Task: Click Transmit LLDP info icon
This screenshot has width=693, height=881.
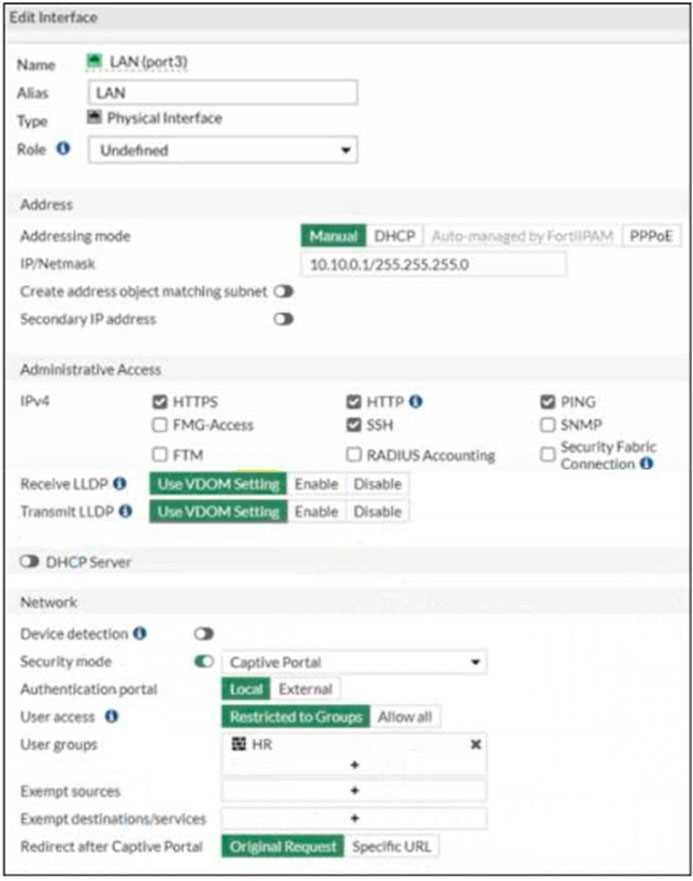Action: pos(126,511)
